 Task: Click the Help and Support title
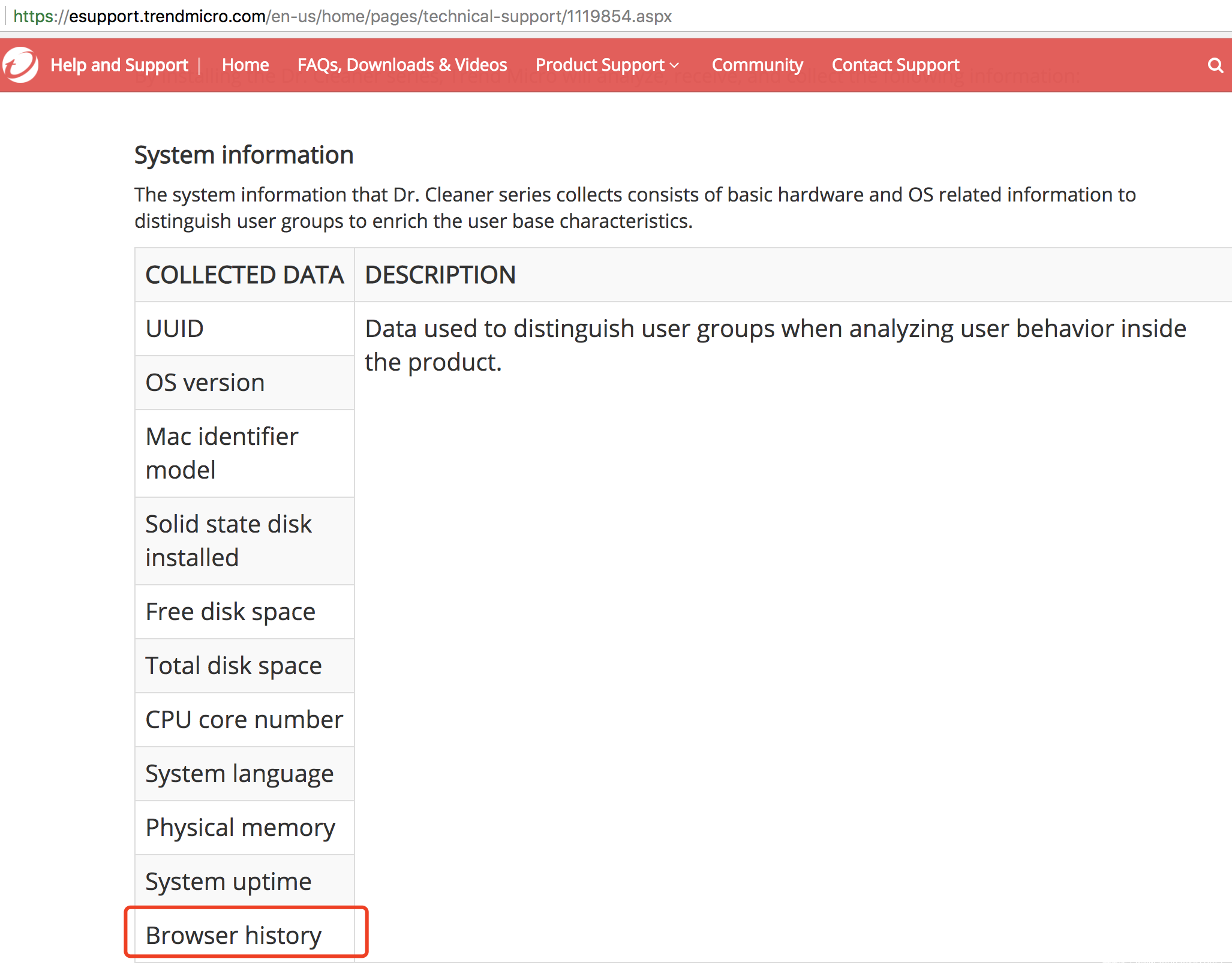(119, 65)
